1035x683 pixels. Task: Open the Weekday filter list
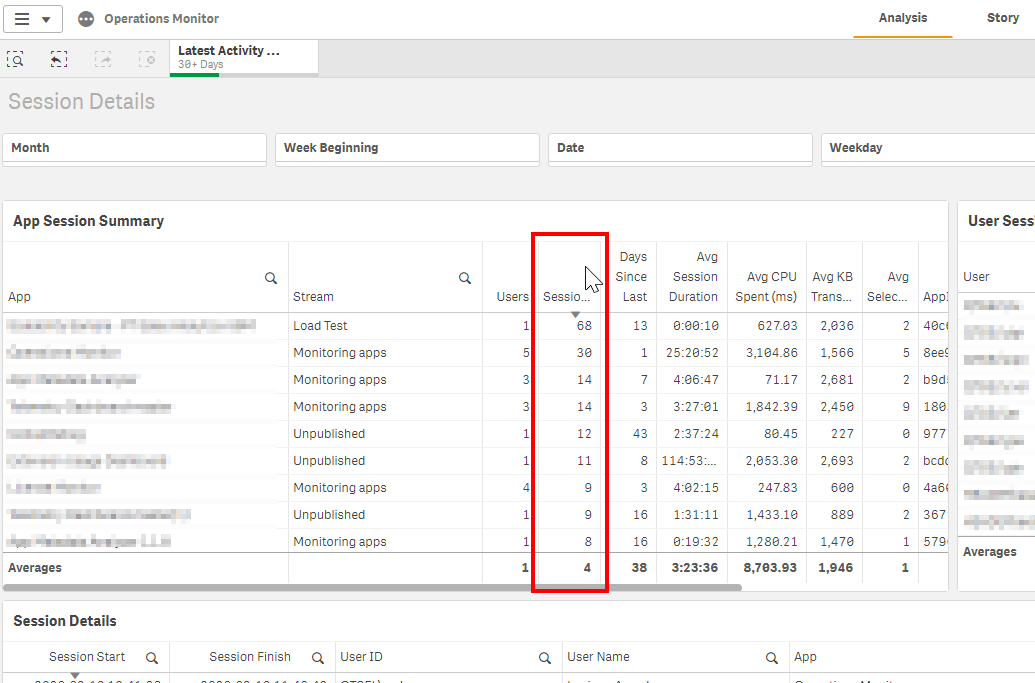pyautogui.click(x=927, y=148)
